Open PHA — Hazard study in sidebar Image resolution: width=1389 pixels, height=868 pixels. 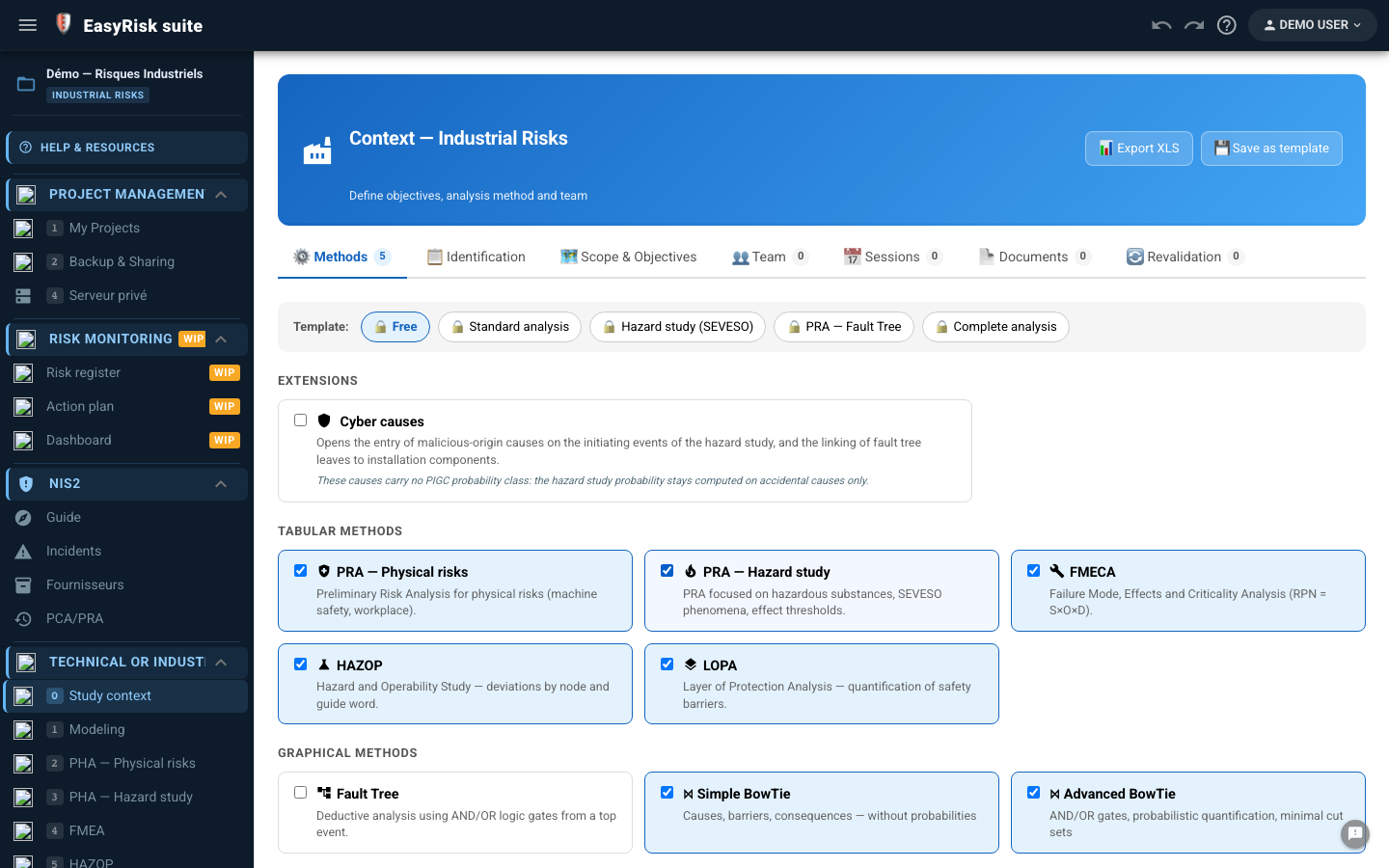126,798
